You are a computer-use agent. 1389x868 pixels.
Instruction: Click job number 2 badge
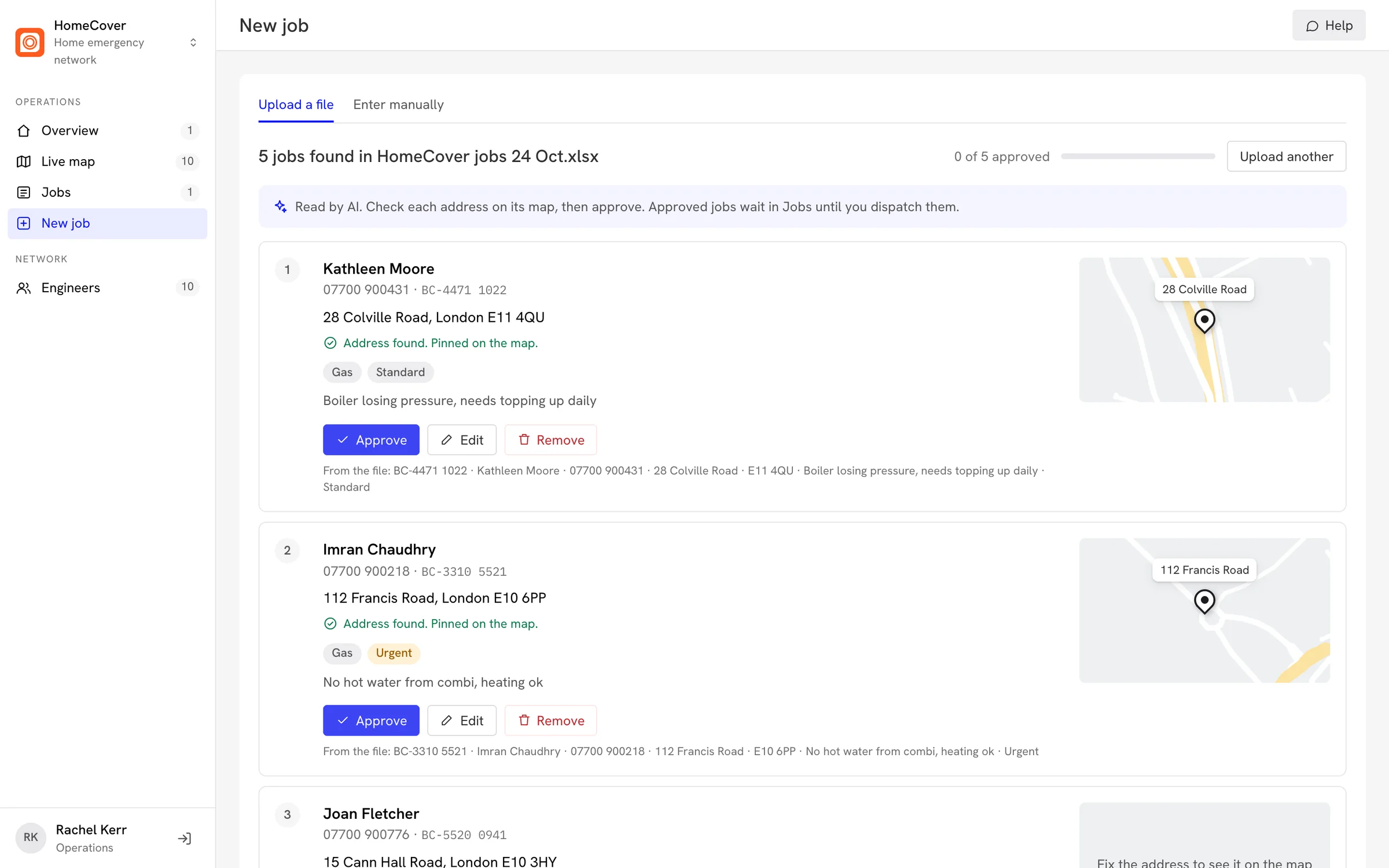tap(287, 550)
